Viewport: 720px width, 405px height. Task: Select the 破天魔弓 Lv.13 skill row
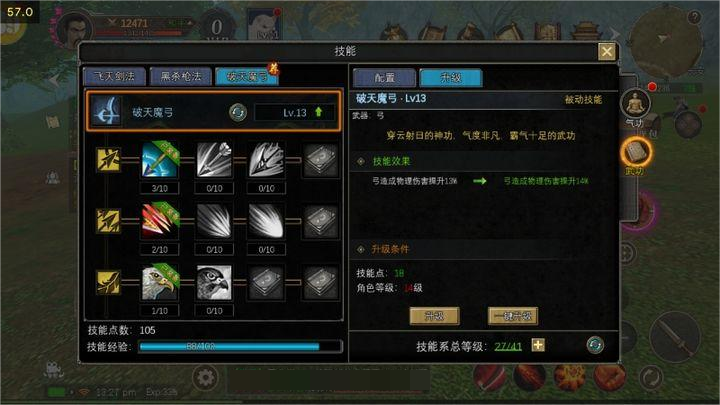214,112
